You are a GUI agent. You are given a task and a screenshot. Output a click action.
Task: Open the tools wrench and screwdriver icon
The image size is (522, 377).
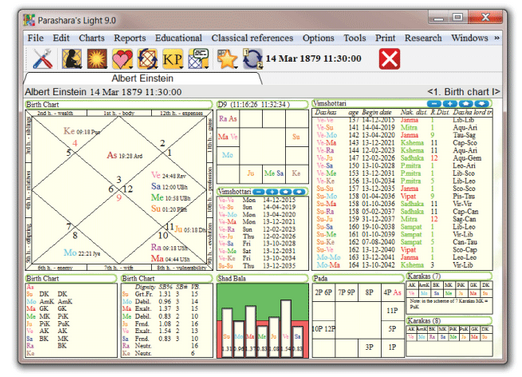pos(42,59)
